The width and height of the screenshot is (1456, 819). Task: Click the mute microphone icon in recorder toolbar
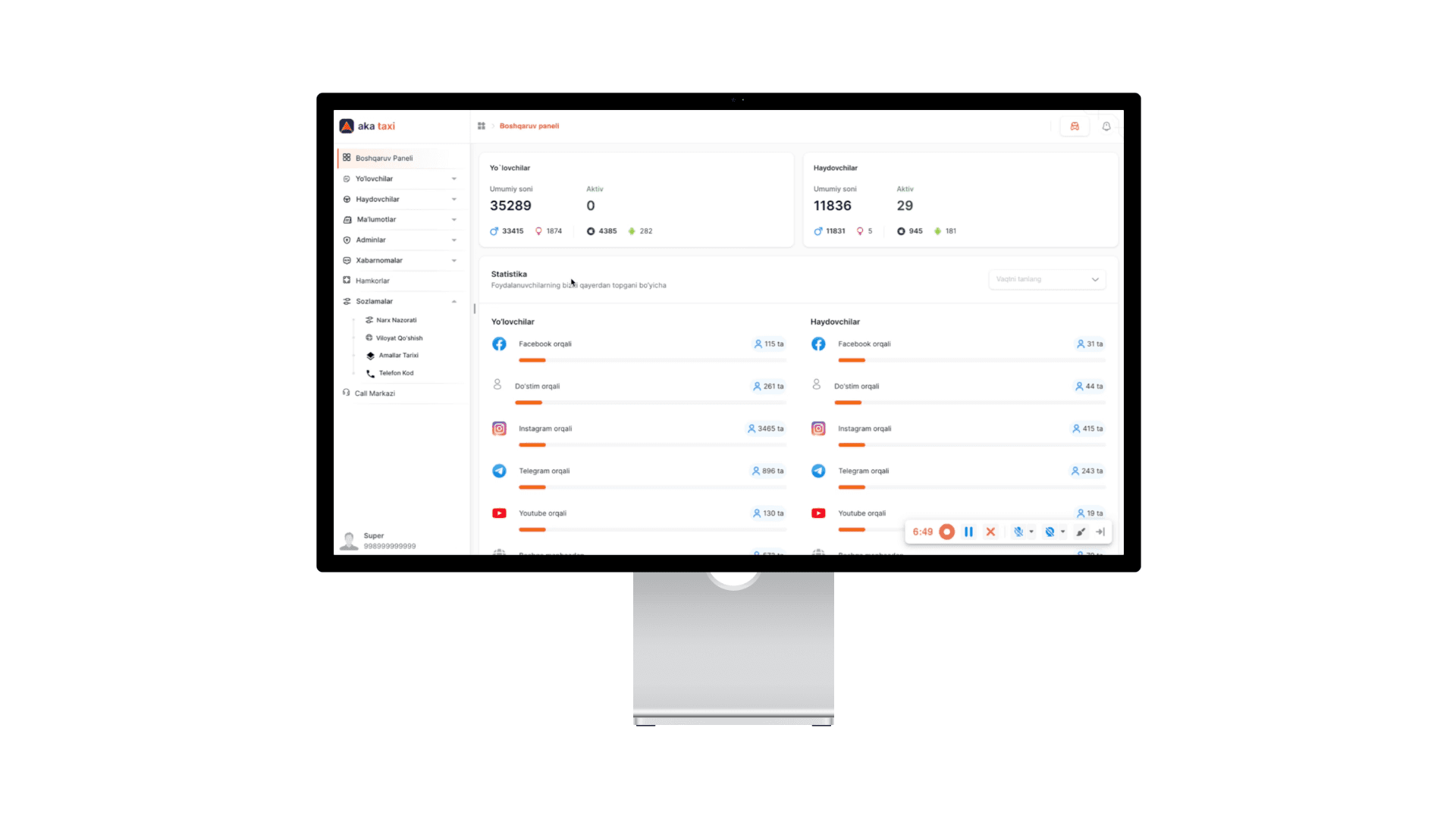pos(1018,531)
